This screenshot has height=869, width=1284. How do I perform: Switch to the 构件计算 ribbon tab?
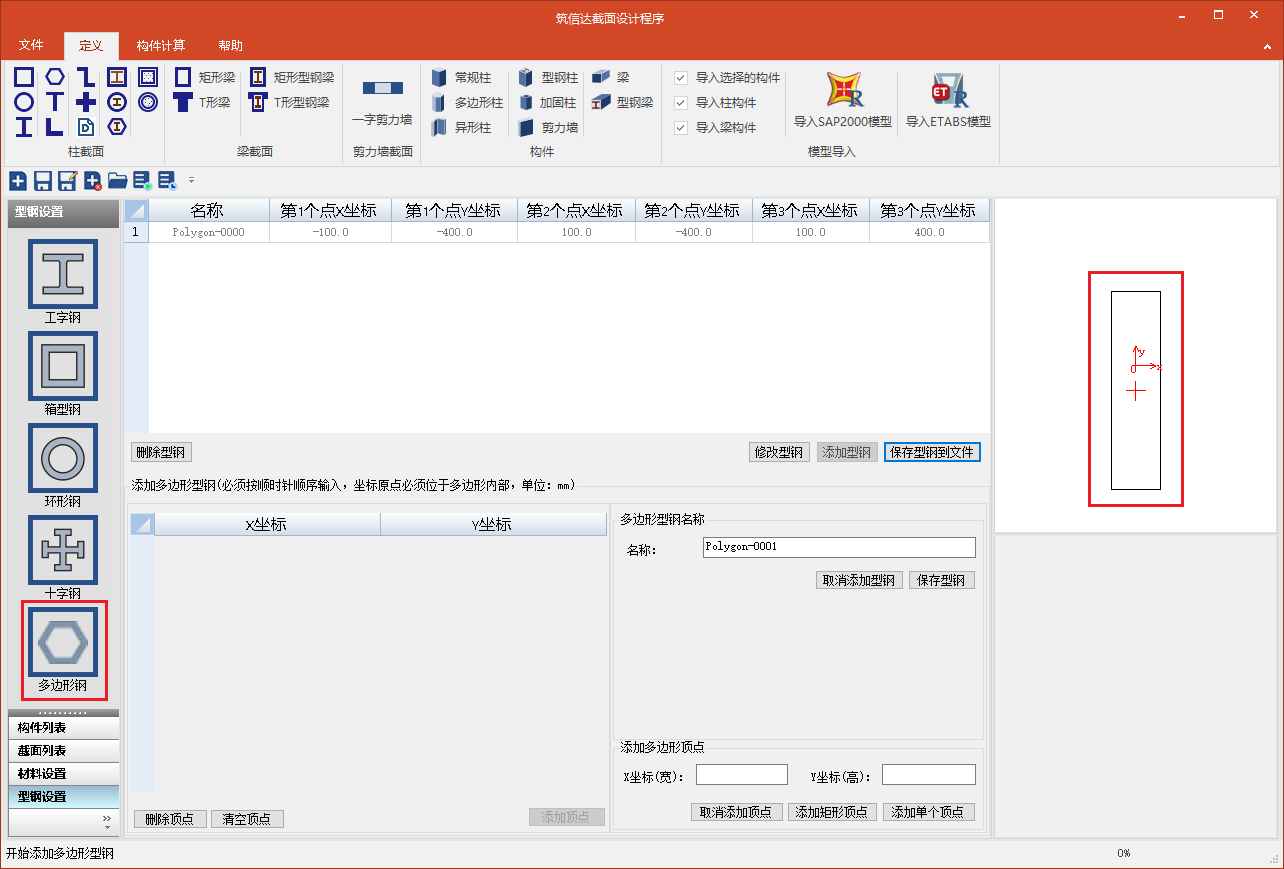[160, 46]
